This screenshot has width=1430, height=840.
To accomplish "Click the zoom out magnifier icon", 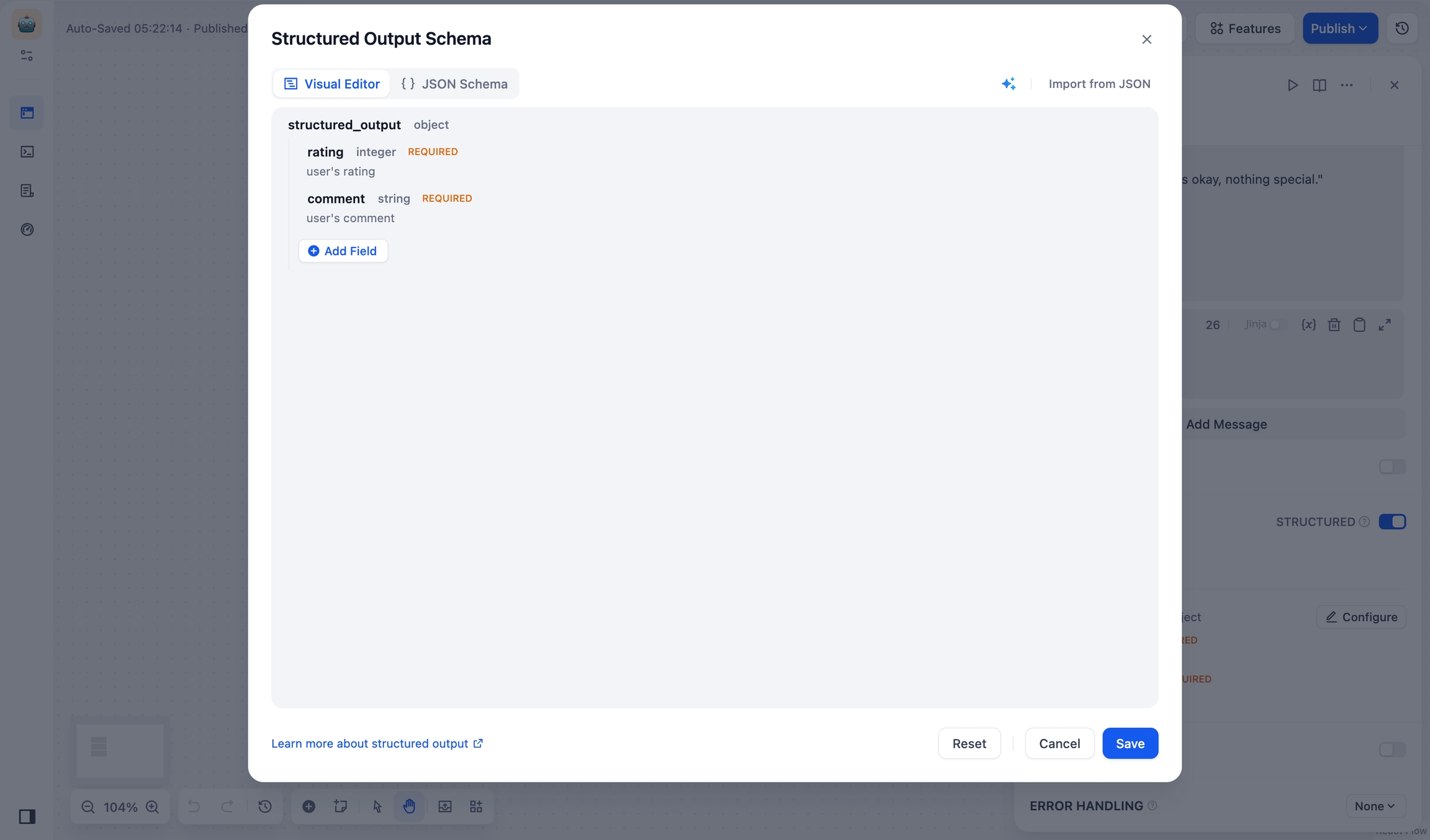I will [88, 806].
